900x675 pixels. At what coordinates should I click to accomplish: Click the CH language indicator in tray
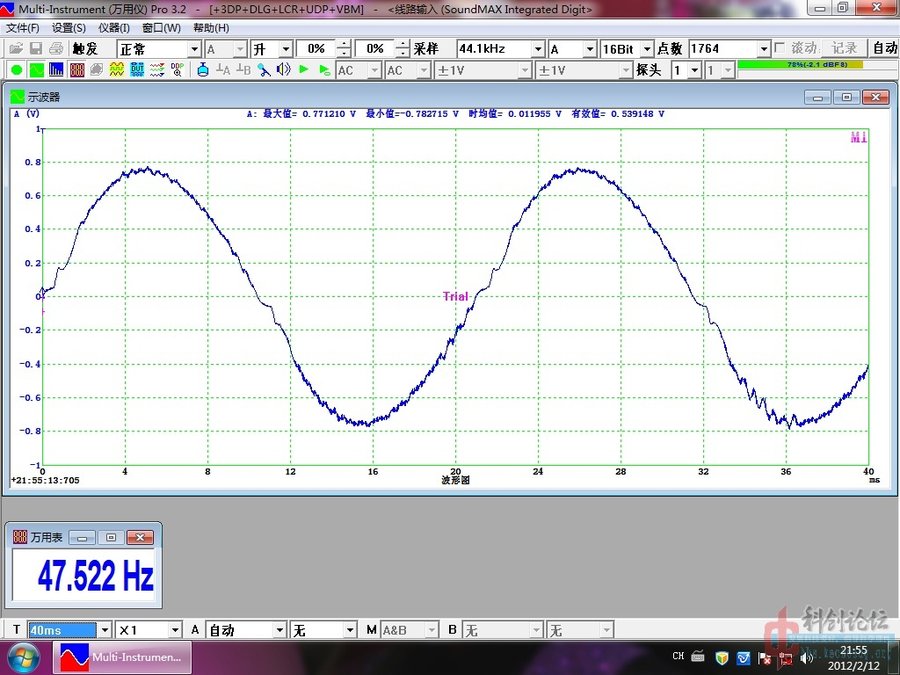tap(678, 656)
